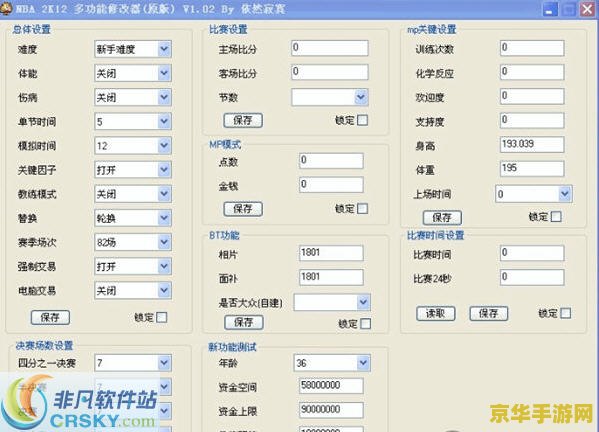The height and width of the screenshot is (432, 599).
Task: Click the 资金上限 field
Action: click(331, 410)
